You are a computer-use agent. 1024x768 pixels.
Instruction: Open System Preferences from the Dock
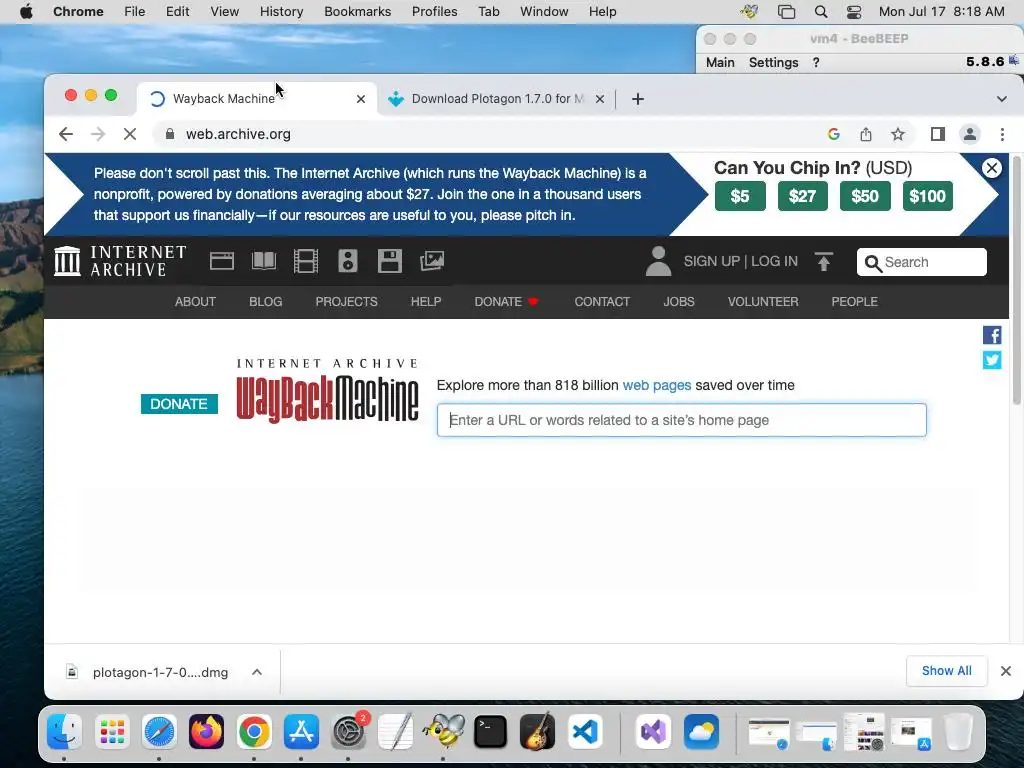[349, 731]
